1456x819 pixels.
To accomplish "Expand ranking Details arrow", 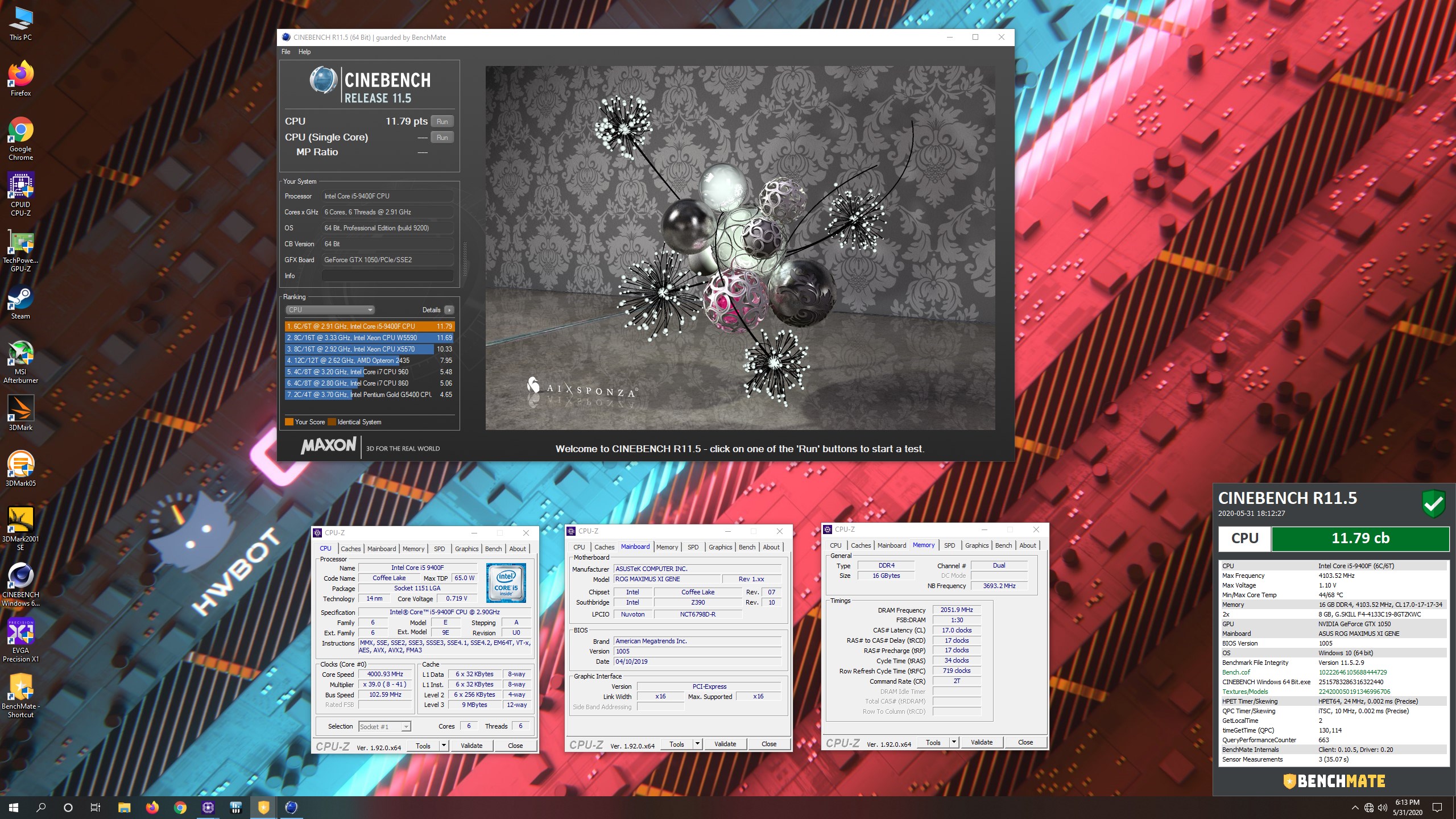I will [x=449, y=310].
